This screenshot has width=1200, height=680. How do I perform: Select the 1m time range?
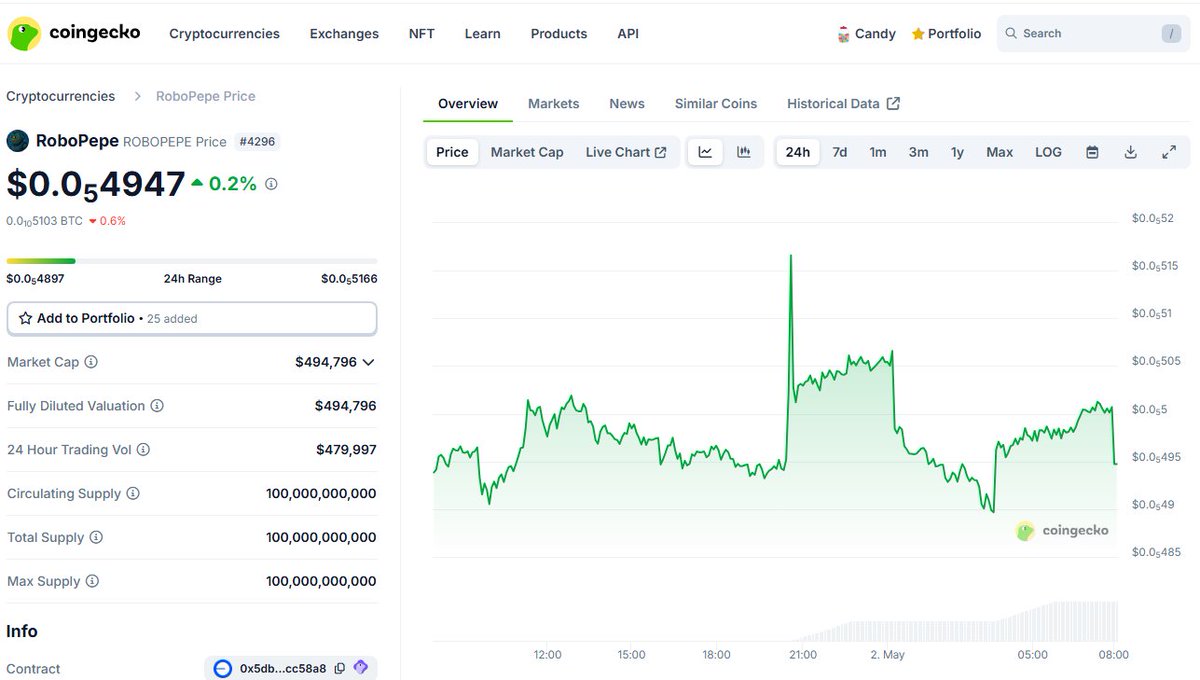pos(878,152)
